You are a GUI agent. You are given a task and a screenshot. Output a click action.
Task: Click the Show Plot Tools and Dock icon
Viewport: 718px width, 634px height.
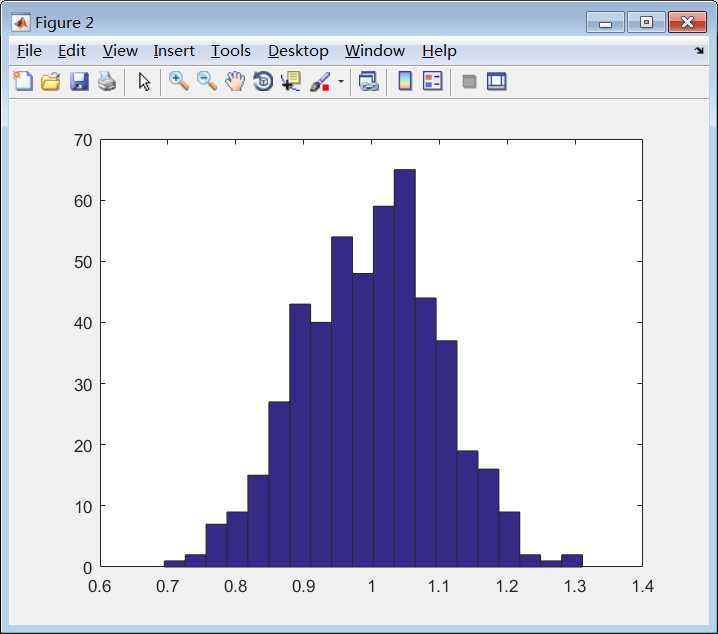click(x=496, y=81)
